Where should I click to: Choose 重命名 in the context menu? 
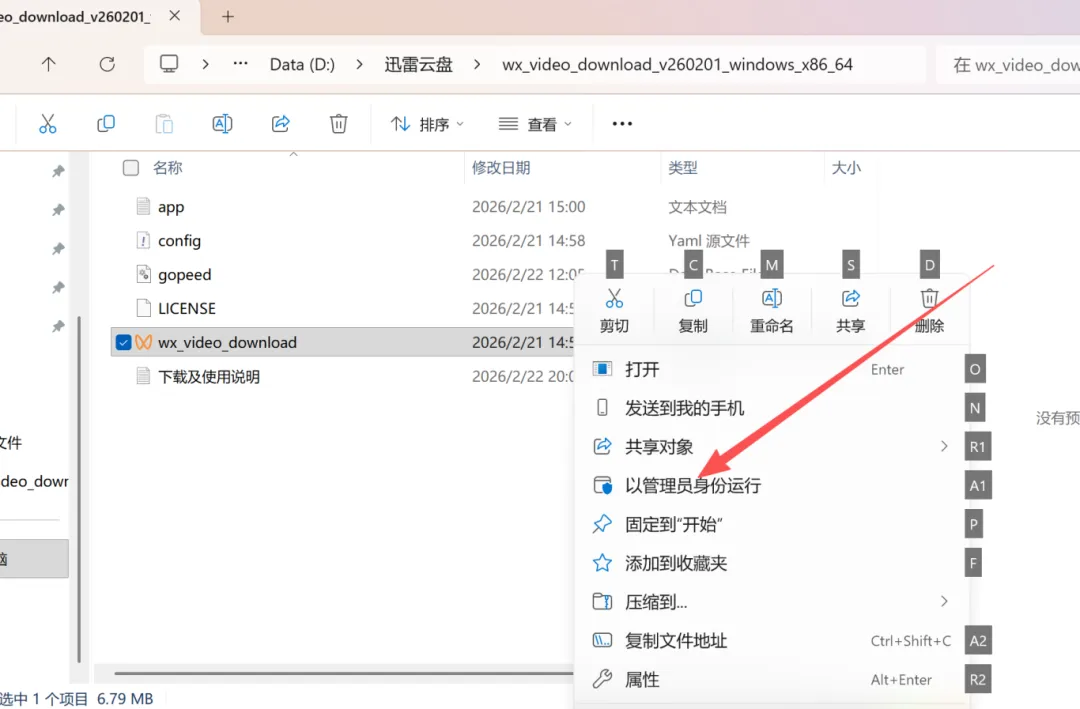pos(771,310)
